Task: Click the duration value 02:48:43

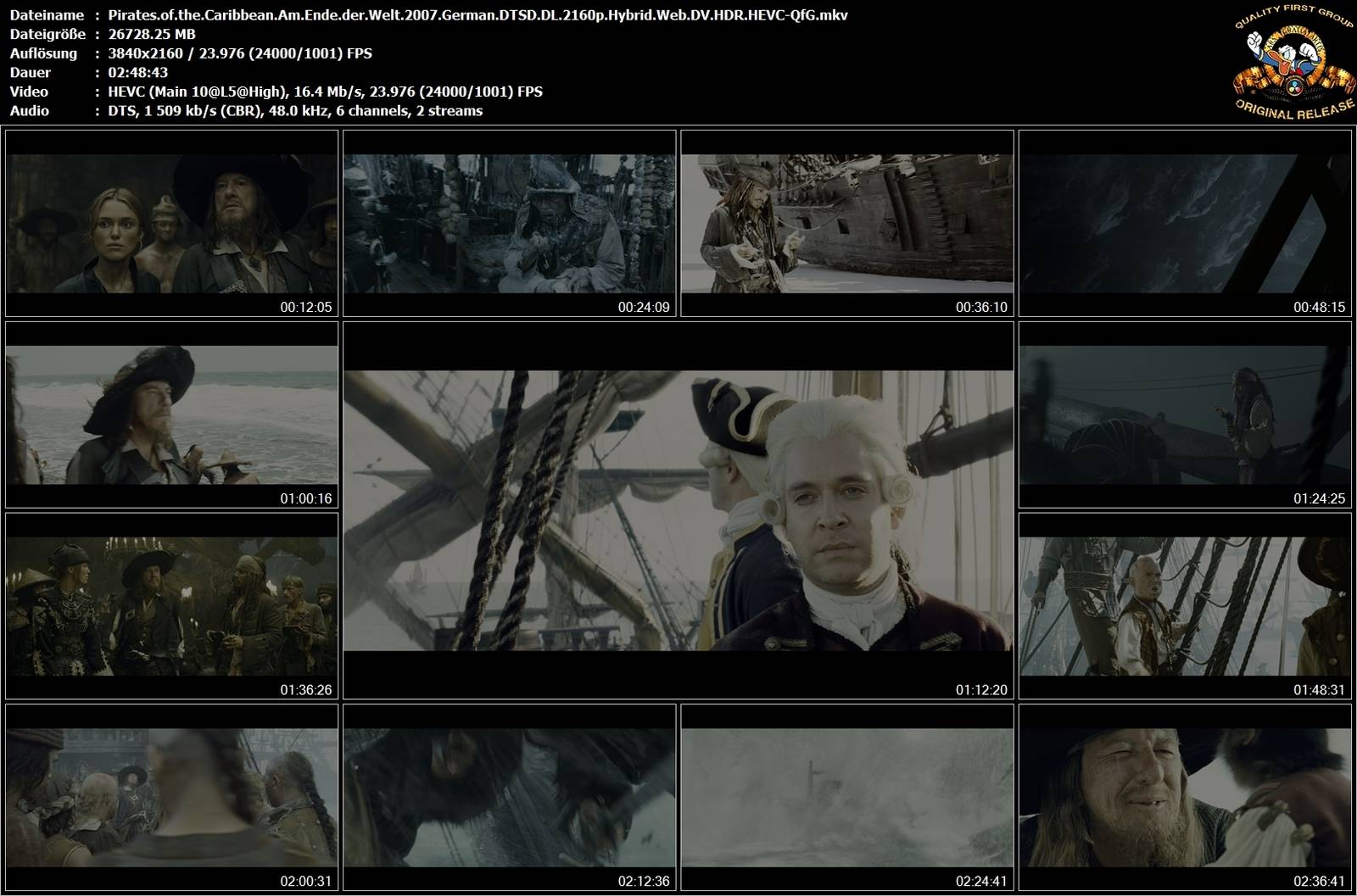Action: click(x=137, y=72)
